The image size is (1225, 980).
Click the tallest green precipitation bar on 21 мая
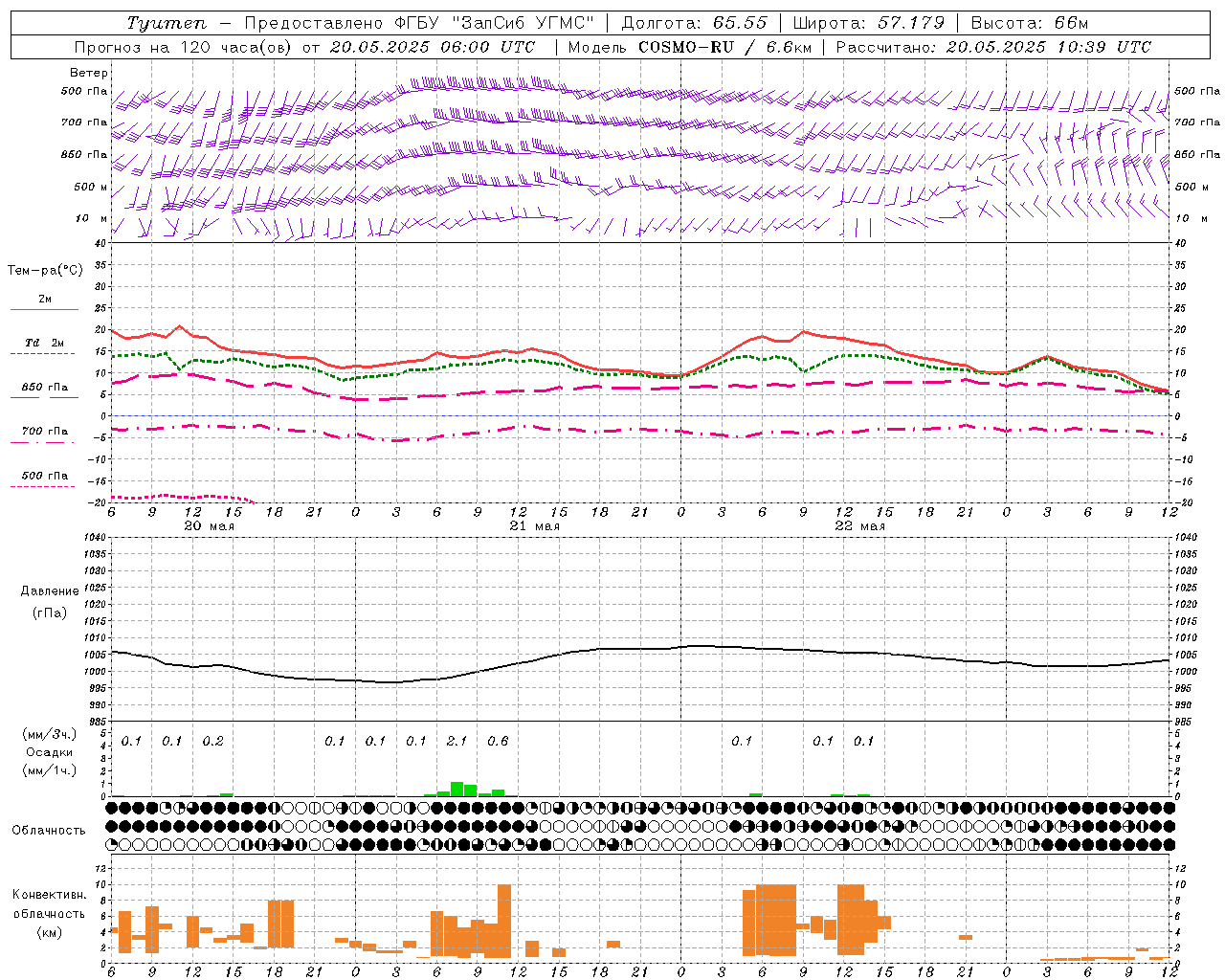[457, 789]
